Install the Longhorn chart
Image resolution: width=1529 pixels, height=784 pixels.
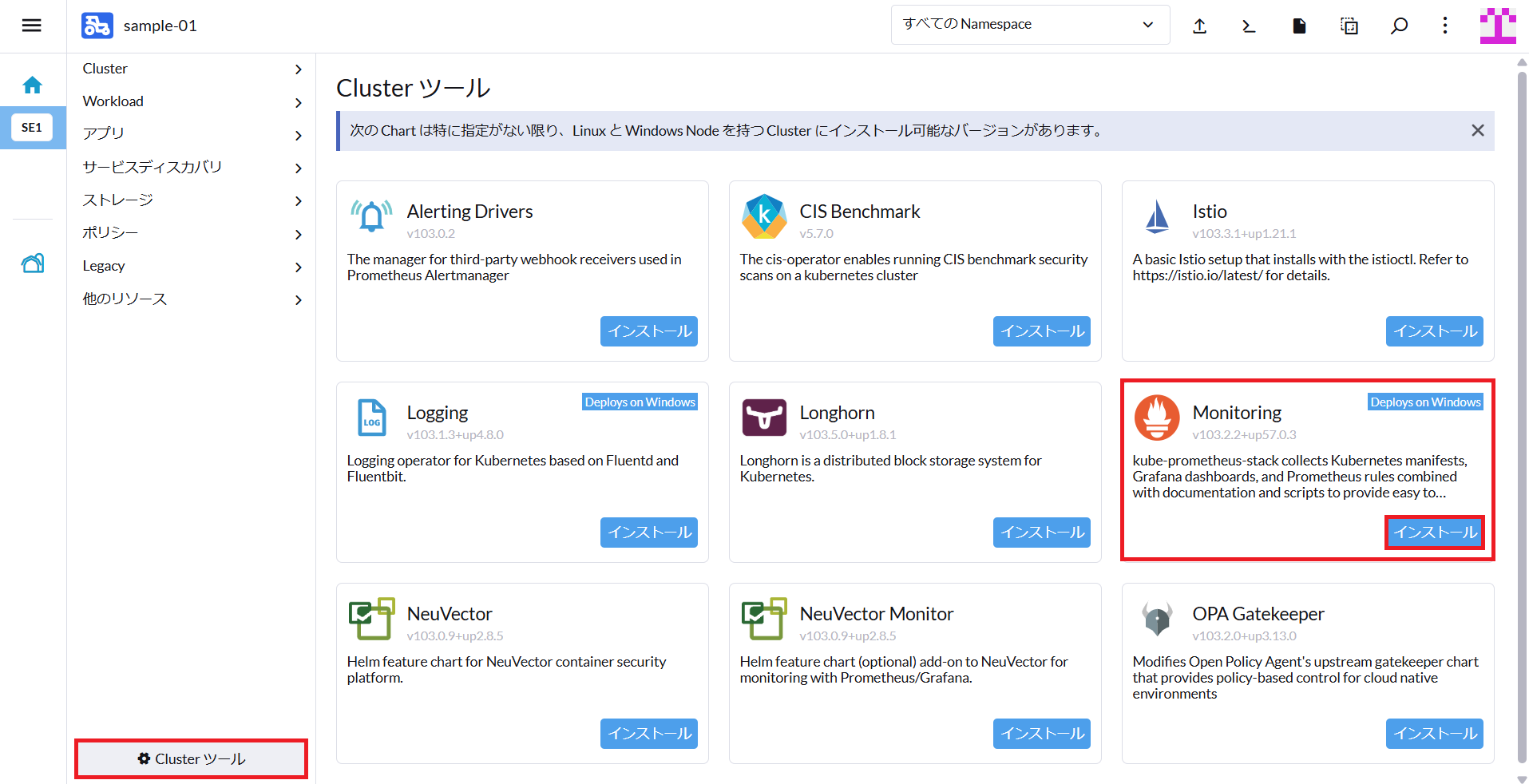pyautogui.click(x=1041, y=533)
